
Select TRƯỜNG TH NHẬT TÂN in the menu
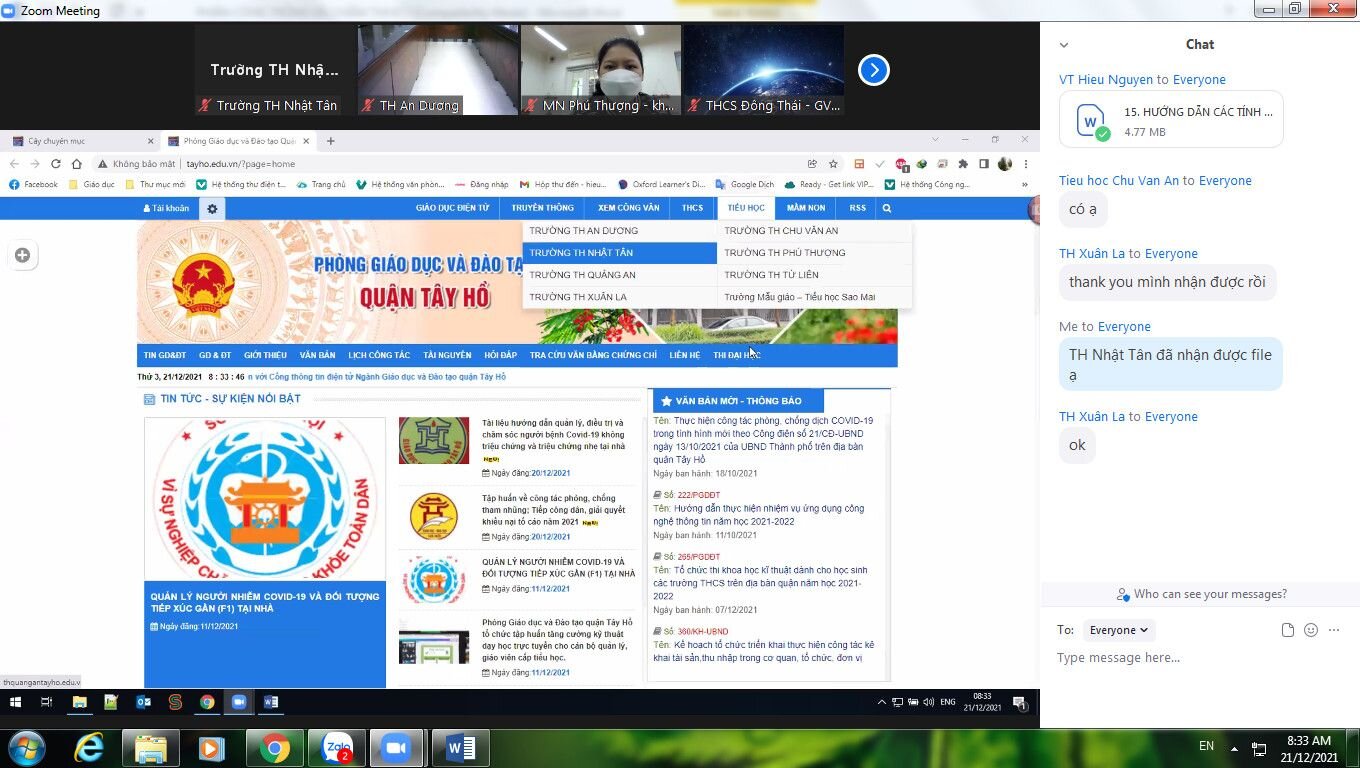(580, 252)
